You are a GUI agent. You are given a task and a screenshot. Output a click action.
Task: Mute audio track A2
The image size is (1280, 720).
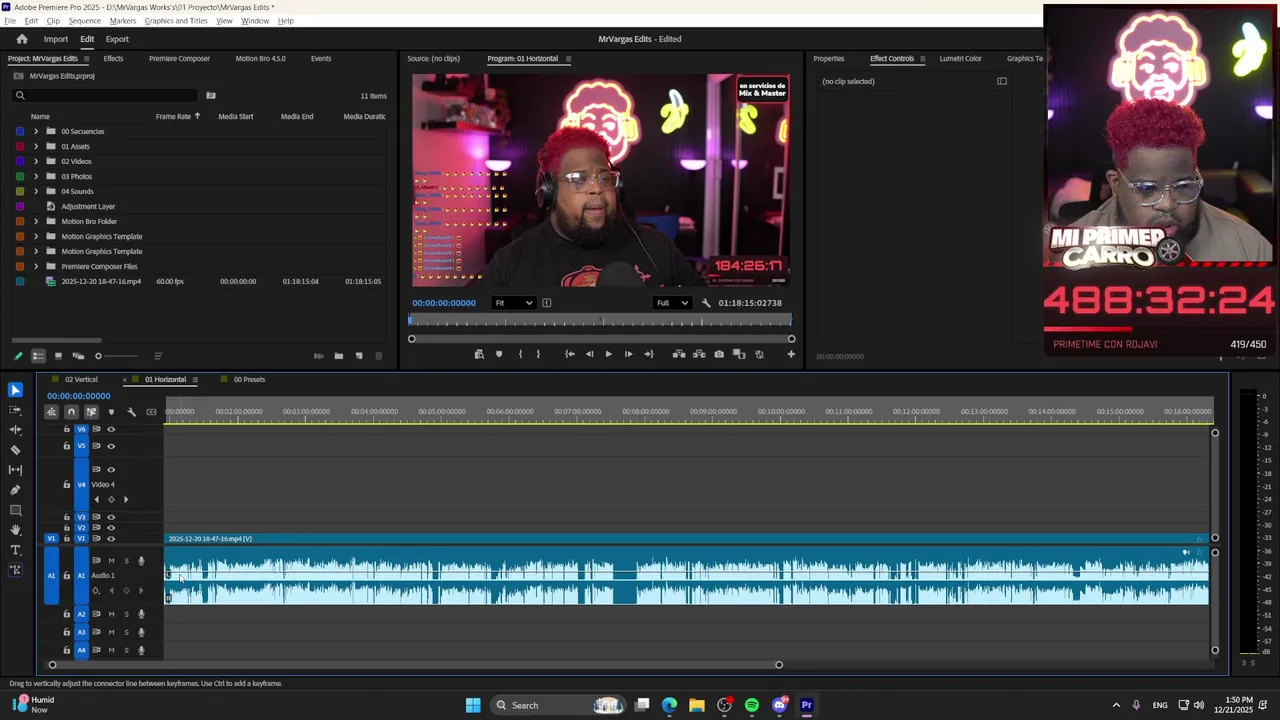coord(111,614)
